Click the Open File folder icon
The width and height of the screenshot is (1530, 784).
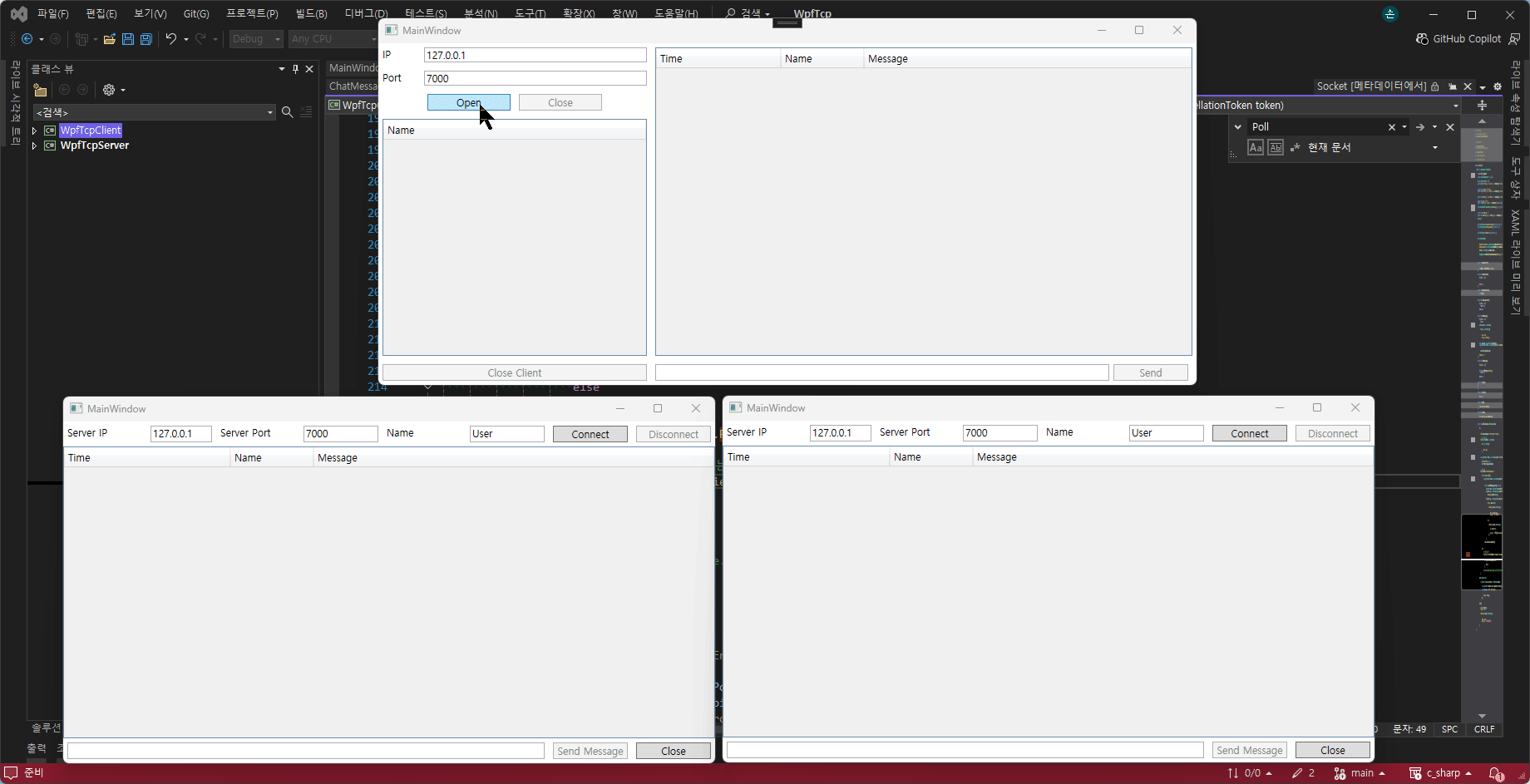[109, 39]
